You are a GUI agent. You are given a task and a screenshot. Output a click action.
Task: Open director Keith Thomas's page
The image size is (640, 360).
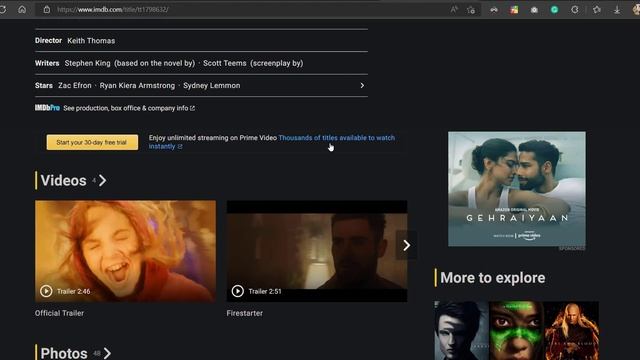coord(91,41)
